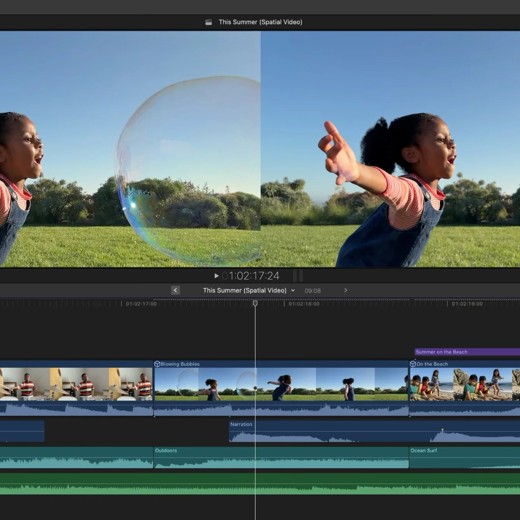This screenshot has width=520, height=520.
Task: Click the play button beside the timecode
Action: [216, 276]
